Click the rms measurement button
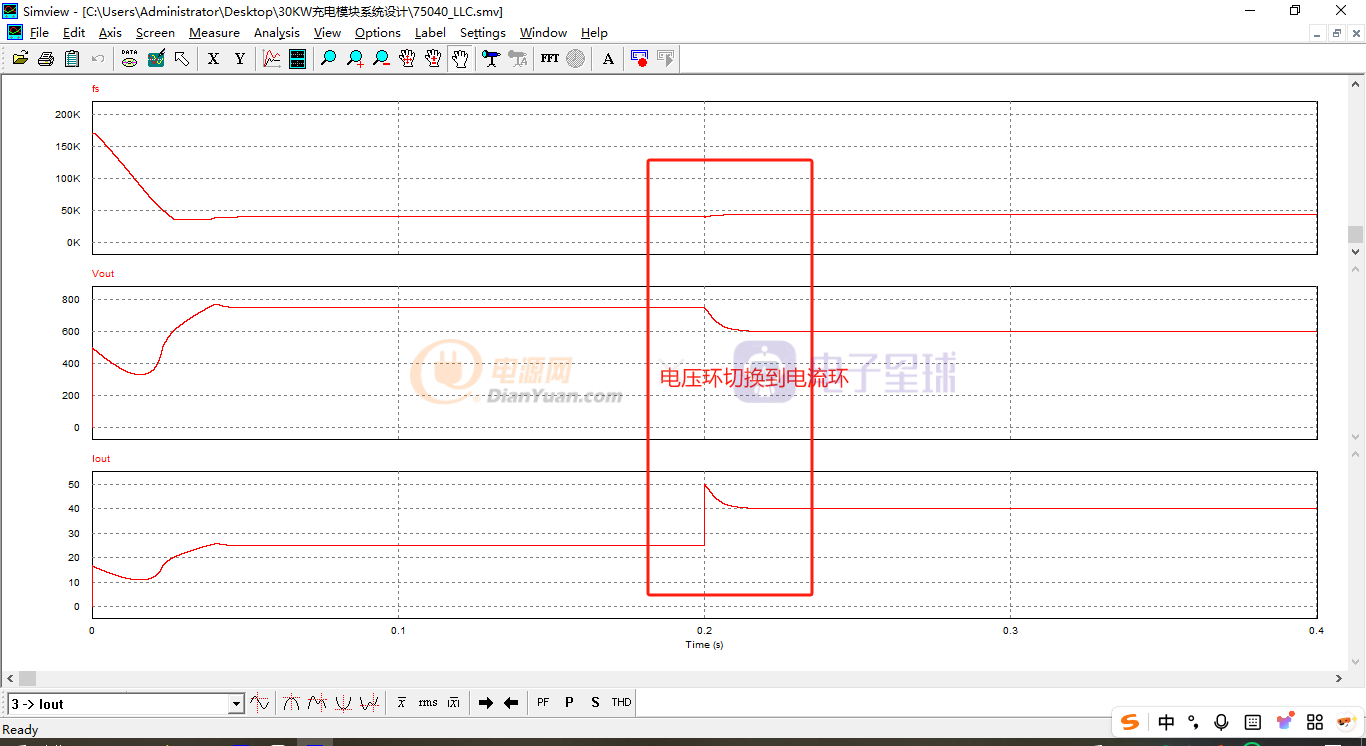This screenshot has height=746, width=1366. coord(428,703)
